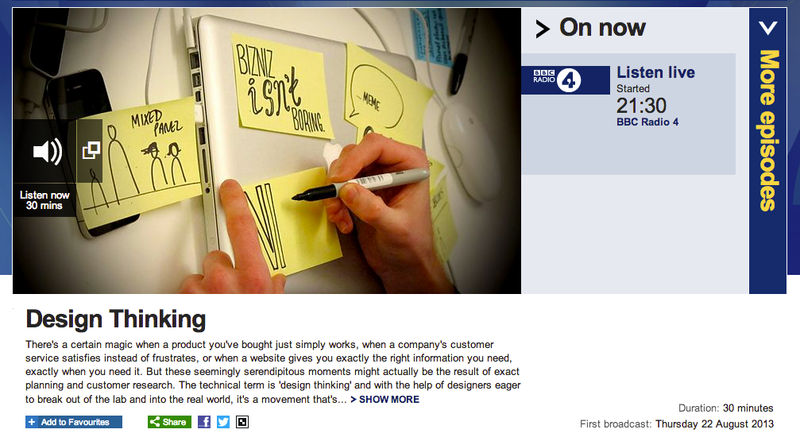Open the BBC Radio 4 station link
This screenshot has width=800, height=441.
pos(647,122)
